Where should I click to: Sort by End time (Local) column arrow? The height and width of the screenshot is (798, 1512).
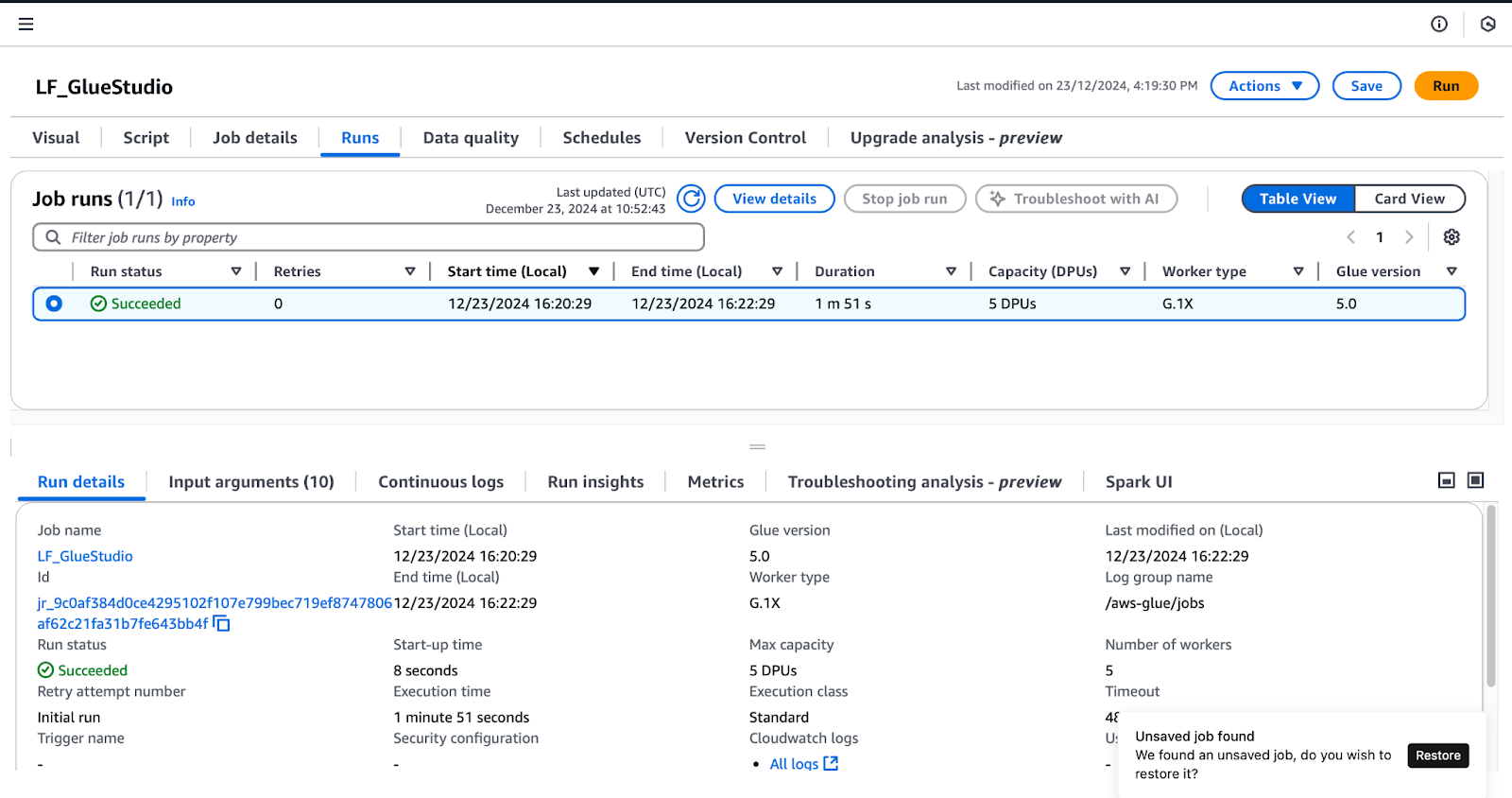tap(777, 271)
